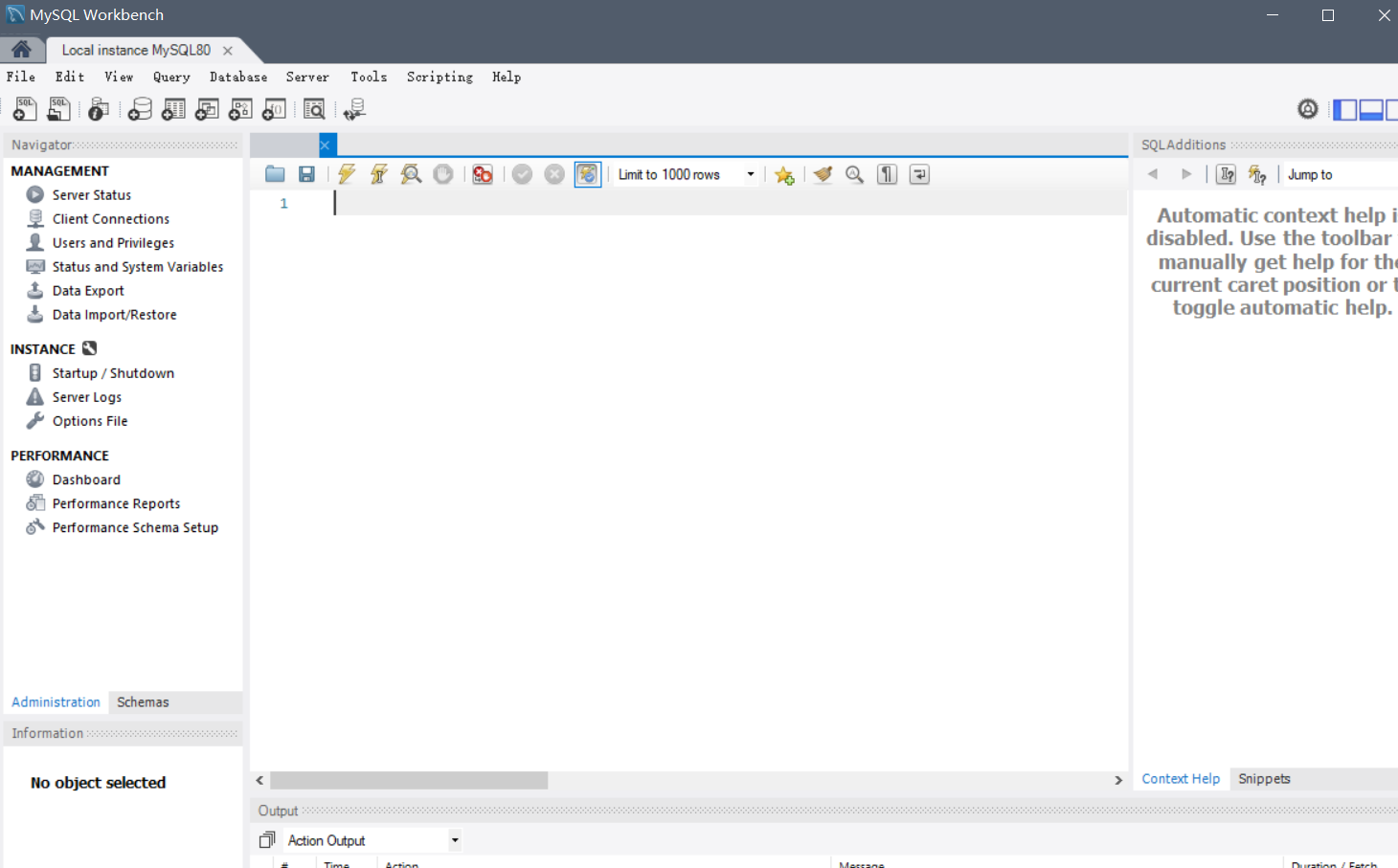The image size is (1398, 868).
Task: Search table data toolbar icon
Action: click(314, 109)
